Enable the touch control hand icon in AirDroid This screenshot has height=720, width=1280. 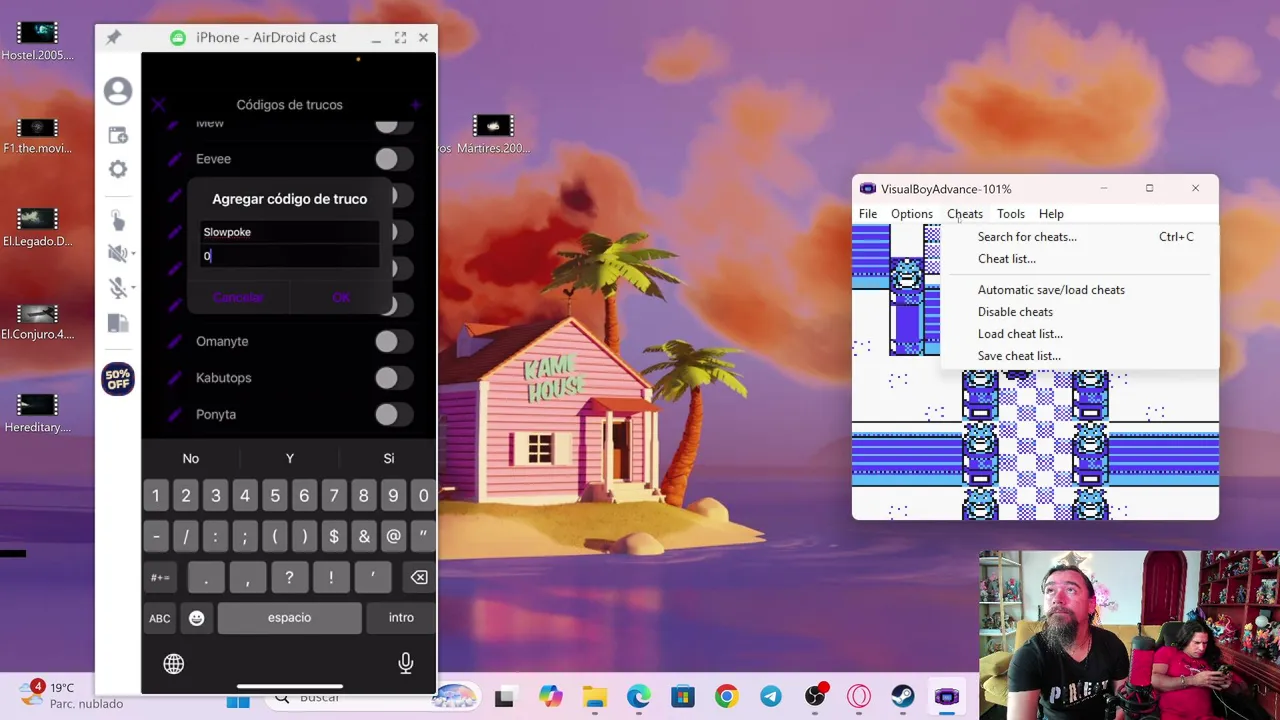(x=118, y=221)
